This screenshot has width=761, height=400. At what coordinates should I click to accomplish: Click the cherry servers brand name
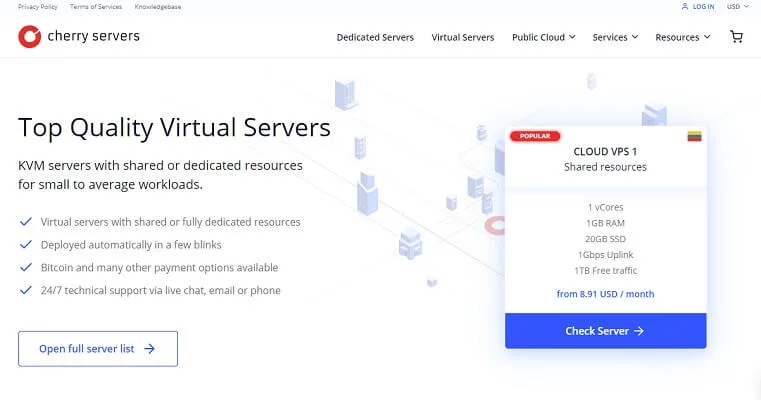[94, 36]
